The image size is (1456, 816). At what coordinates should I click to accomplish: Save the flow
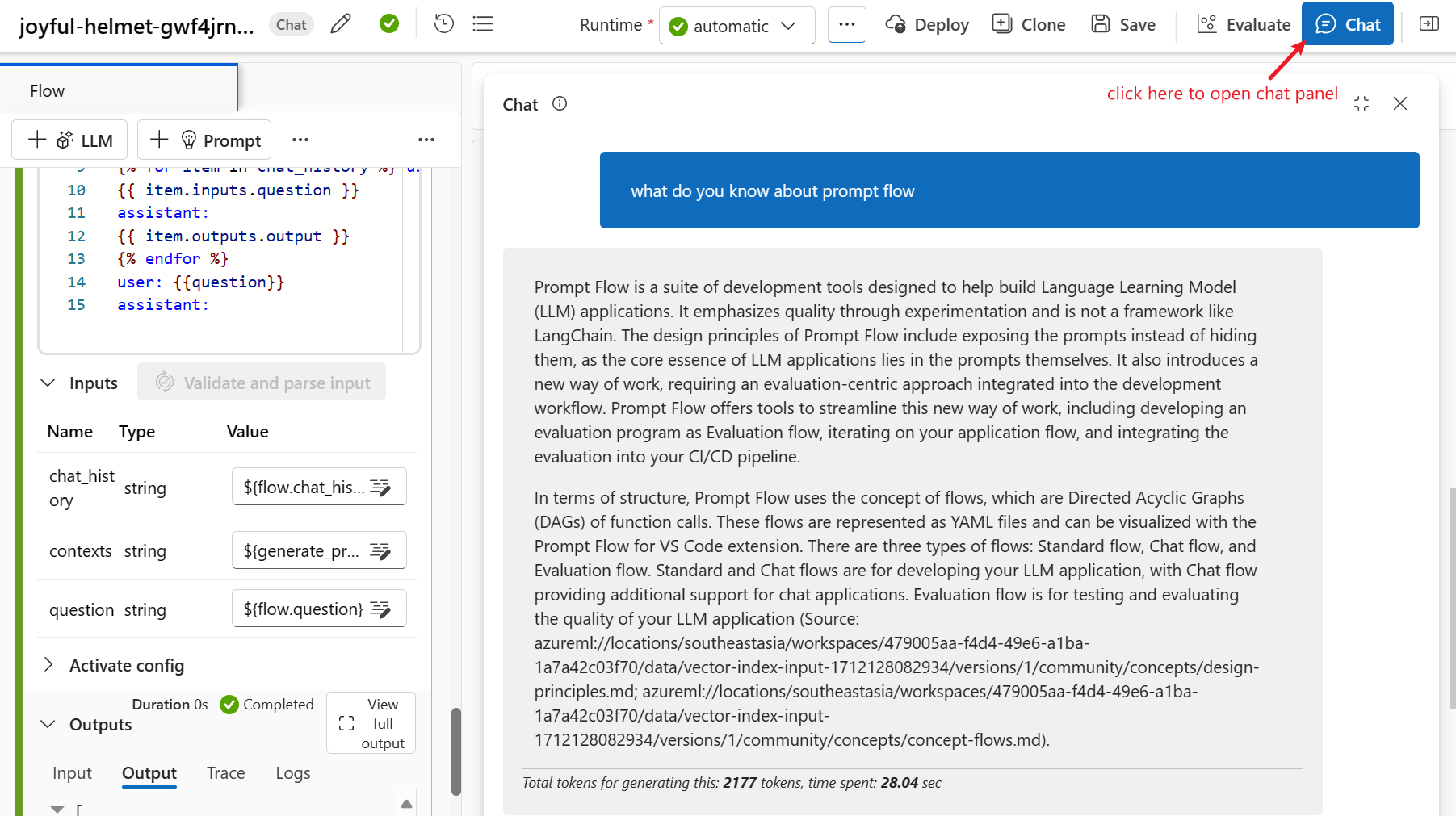pyautogui.click(x=1123, y=25)
